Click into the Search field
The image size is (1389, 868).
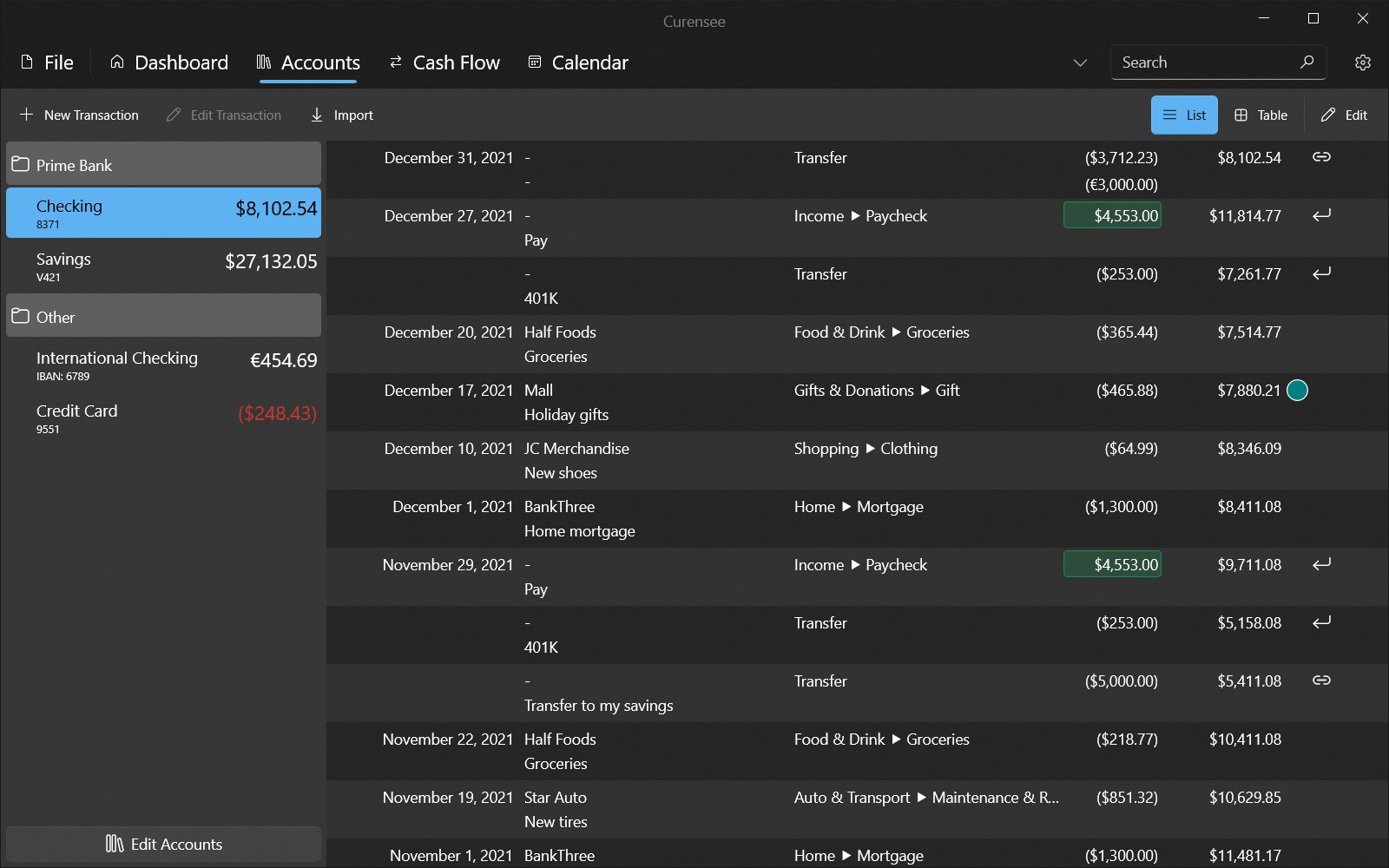(x=1202, y=62)
